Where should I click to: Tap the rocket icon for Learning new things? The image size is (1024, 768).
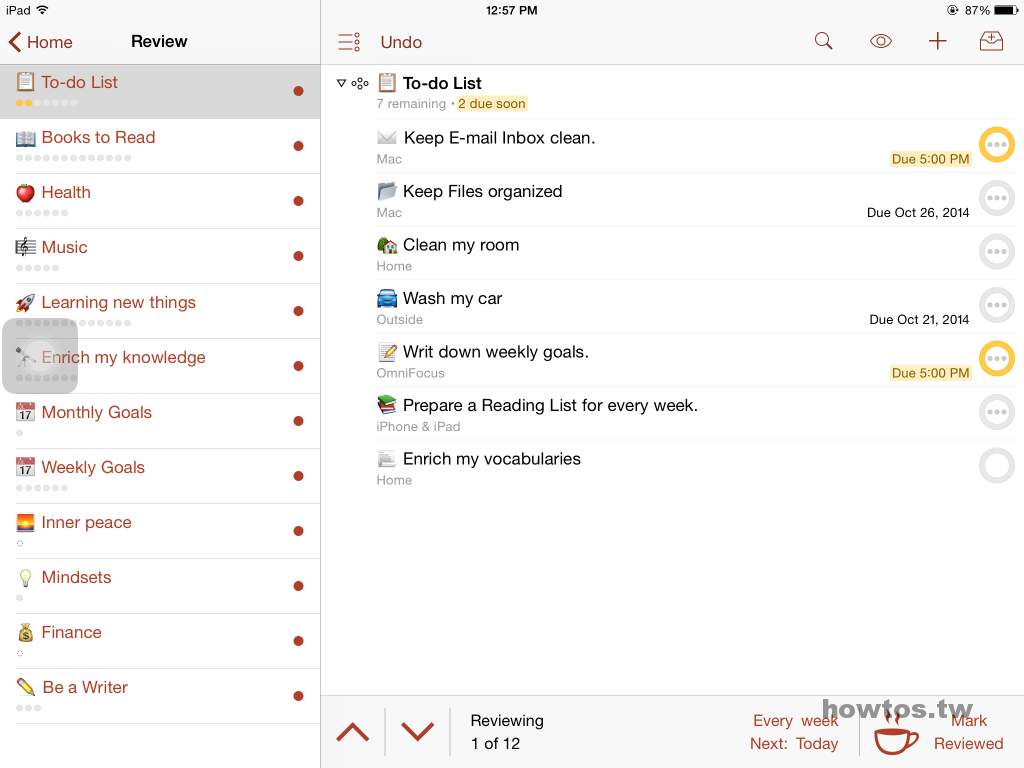pos(25,302)
